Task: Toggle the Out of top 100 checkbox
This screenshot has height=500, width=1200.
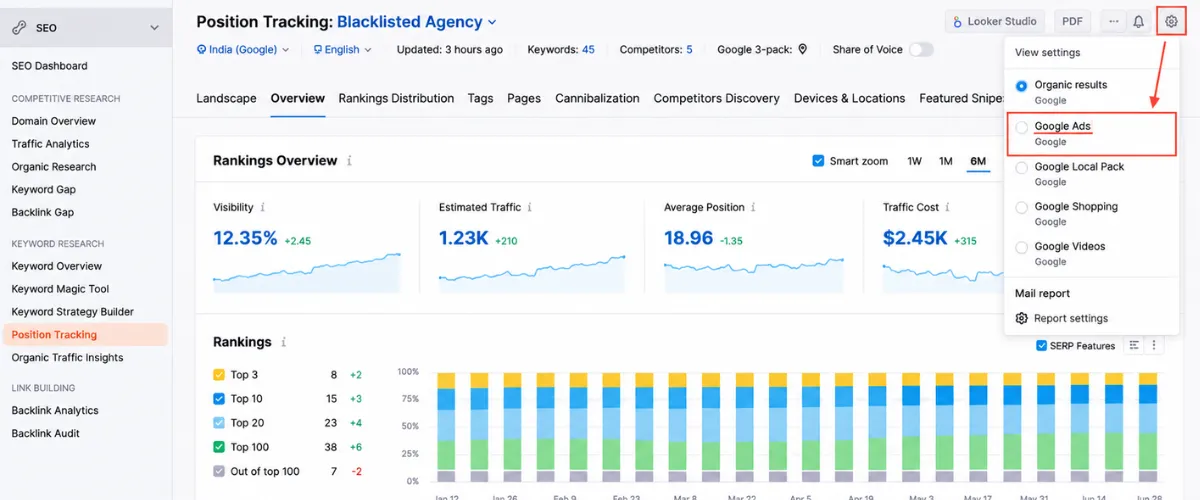Action: click(x=219, y=471)
